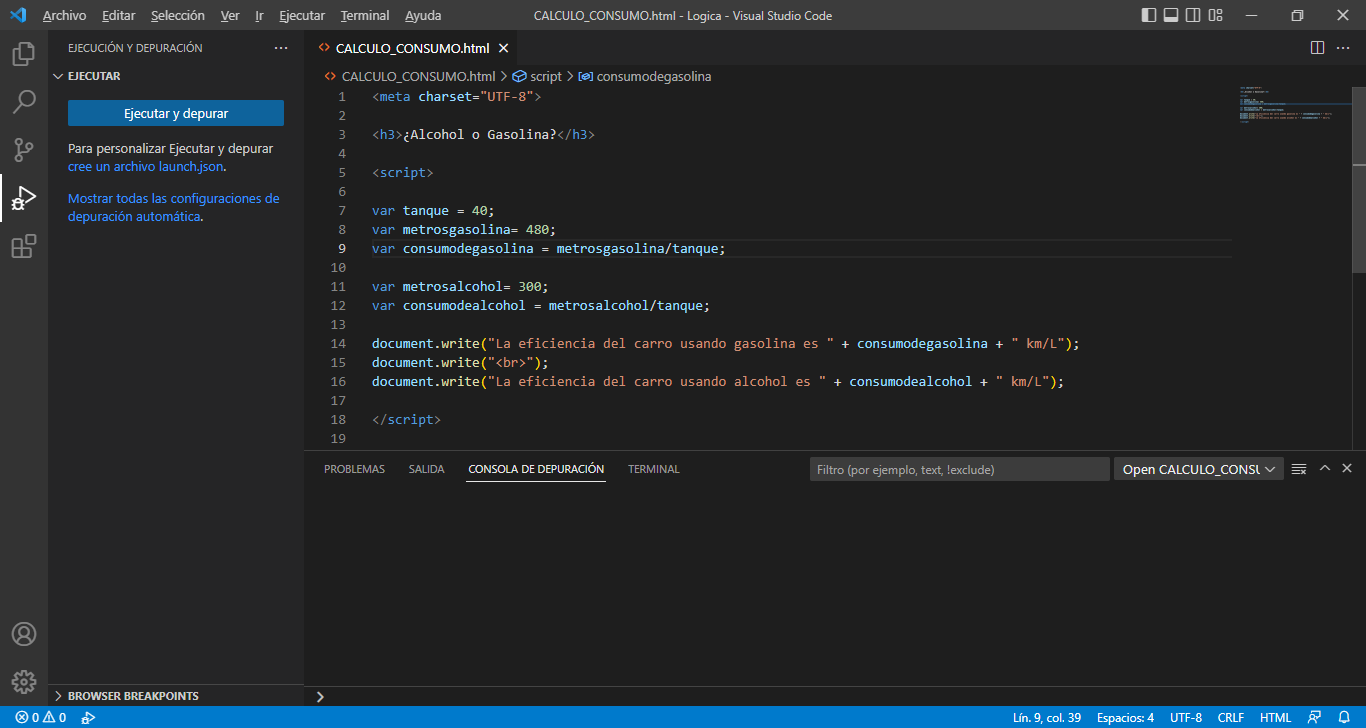Open the notifications bell in status bar
This screenshot has height=728, width=1366.
click(x=1344, y=718)
